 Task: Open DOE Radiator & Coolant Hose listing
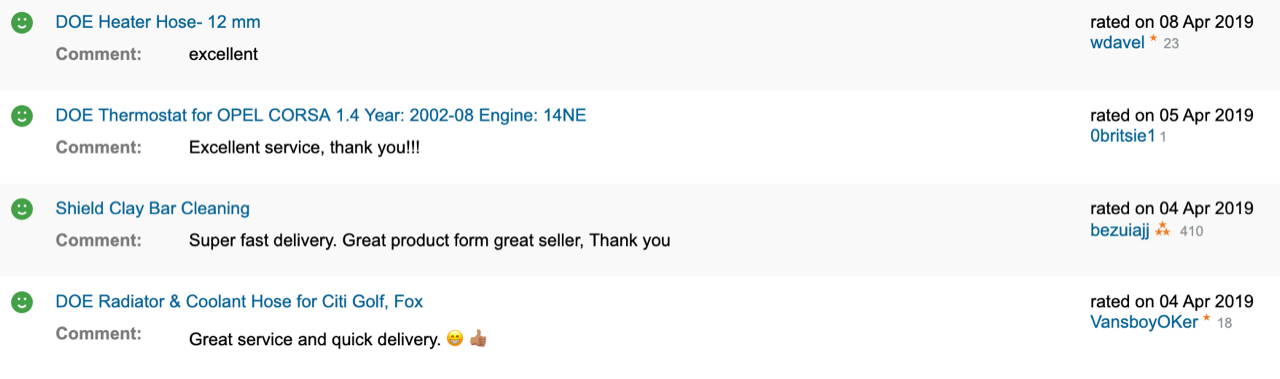tap(239, 301)
